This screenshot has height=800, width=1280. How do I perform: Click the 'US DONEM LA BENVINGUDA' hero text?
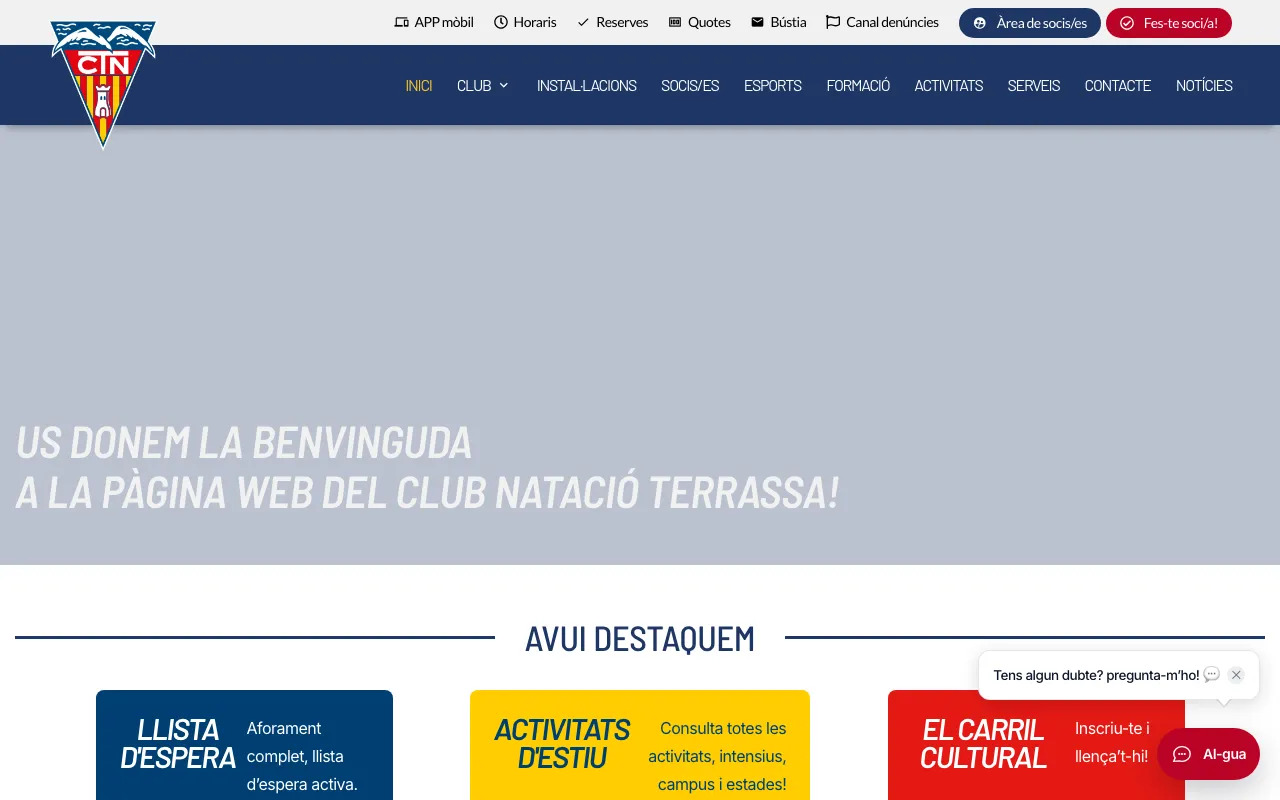pyautogui.click(x=244, y=442)
